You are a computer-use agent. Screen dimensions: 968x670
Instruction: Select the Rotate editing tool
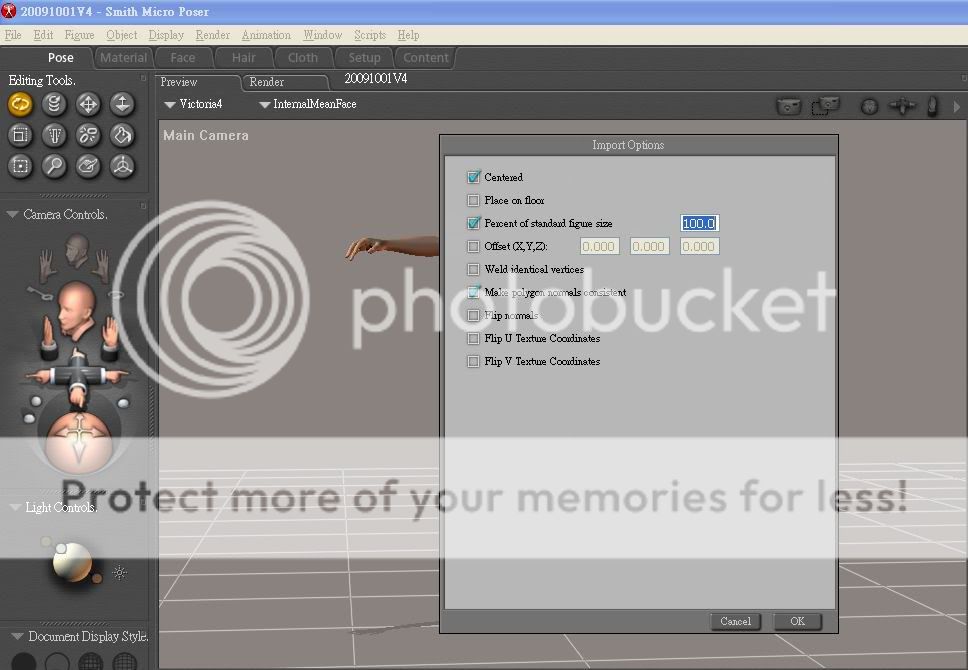(x=20, y=104)
